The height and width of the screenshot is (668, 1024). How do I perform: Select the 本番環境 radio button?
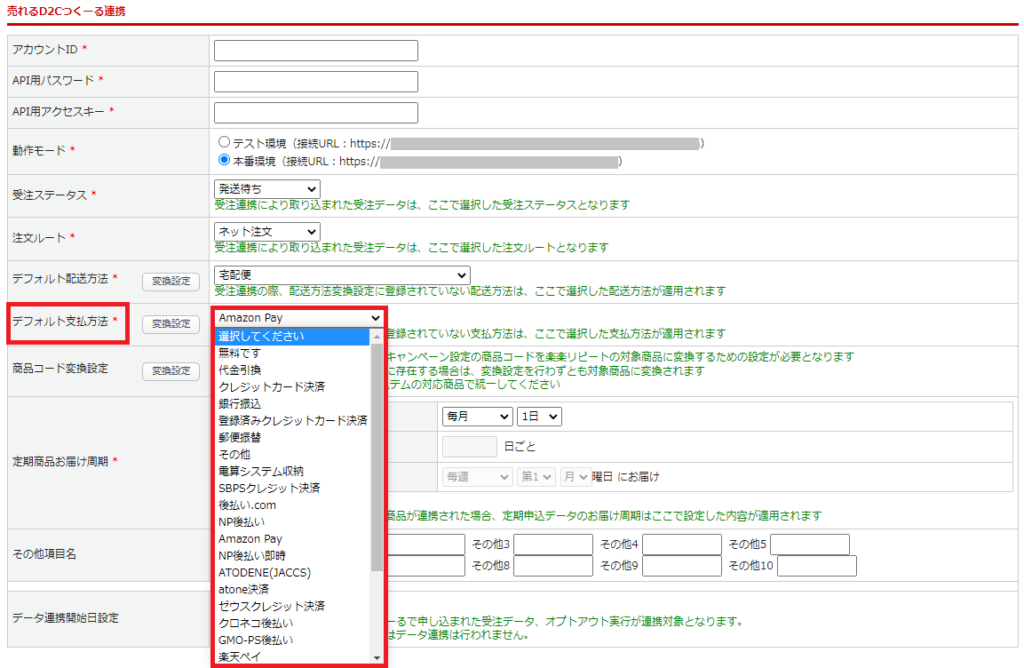tap(224, 160)
